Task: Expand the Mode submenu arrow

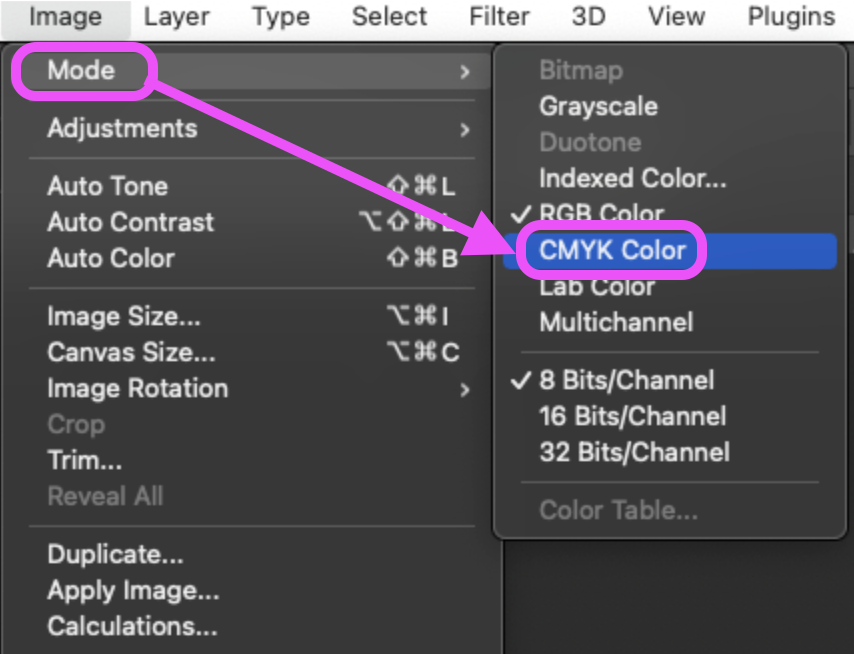Action: point(465,71)
